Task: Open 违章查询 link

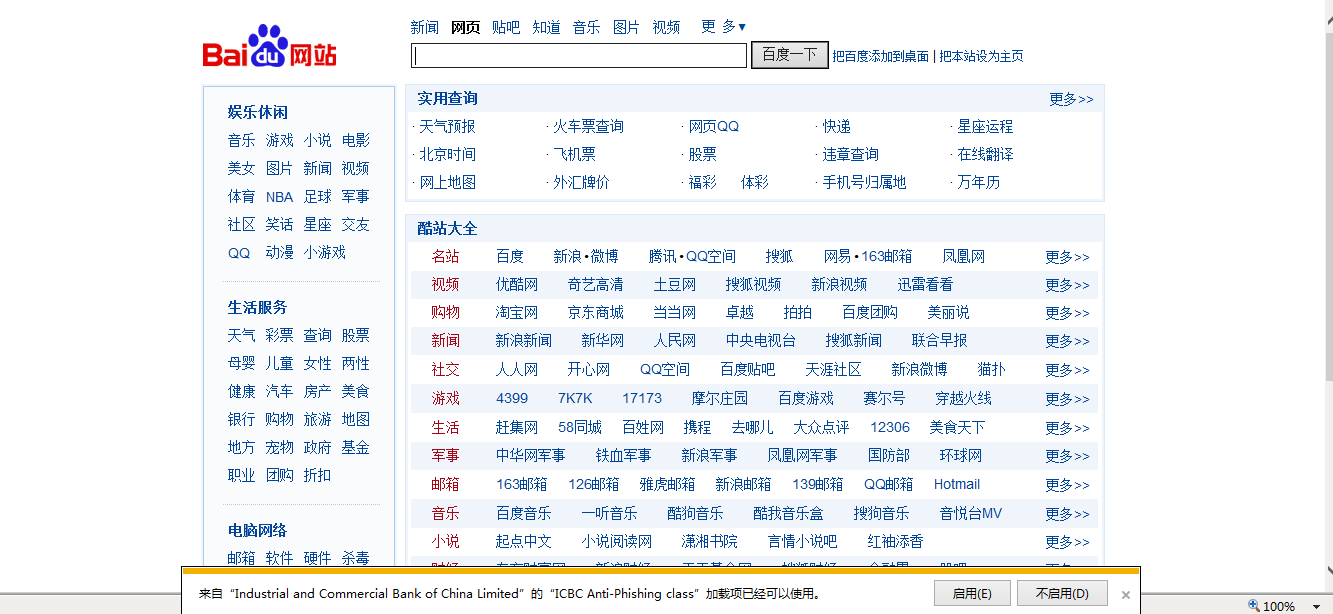Action: [851, 154]
